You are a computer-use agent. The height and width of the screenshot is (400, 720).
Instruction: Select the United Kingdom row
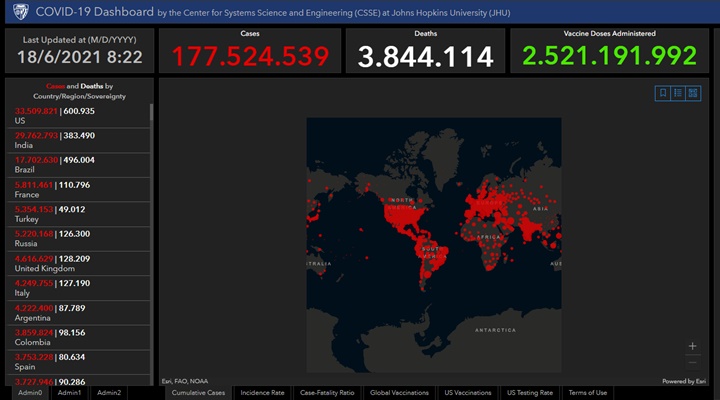78,264
